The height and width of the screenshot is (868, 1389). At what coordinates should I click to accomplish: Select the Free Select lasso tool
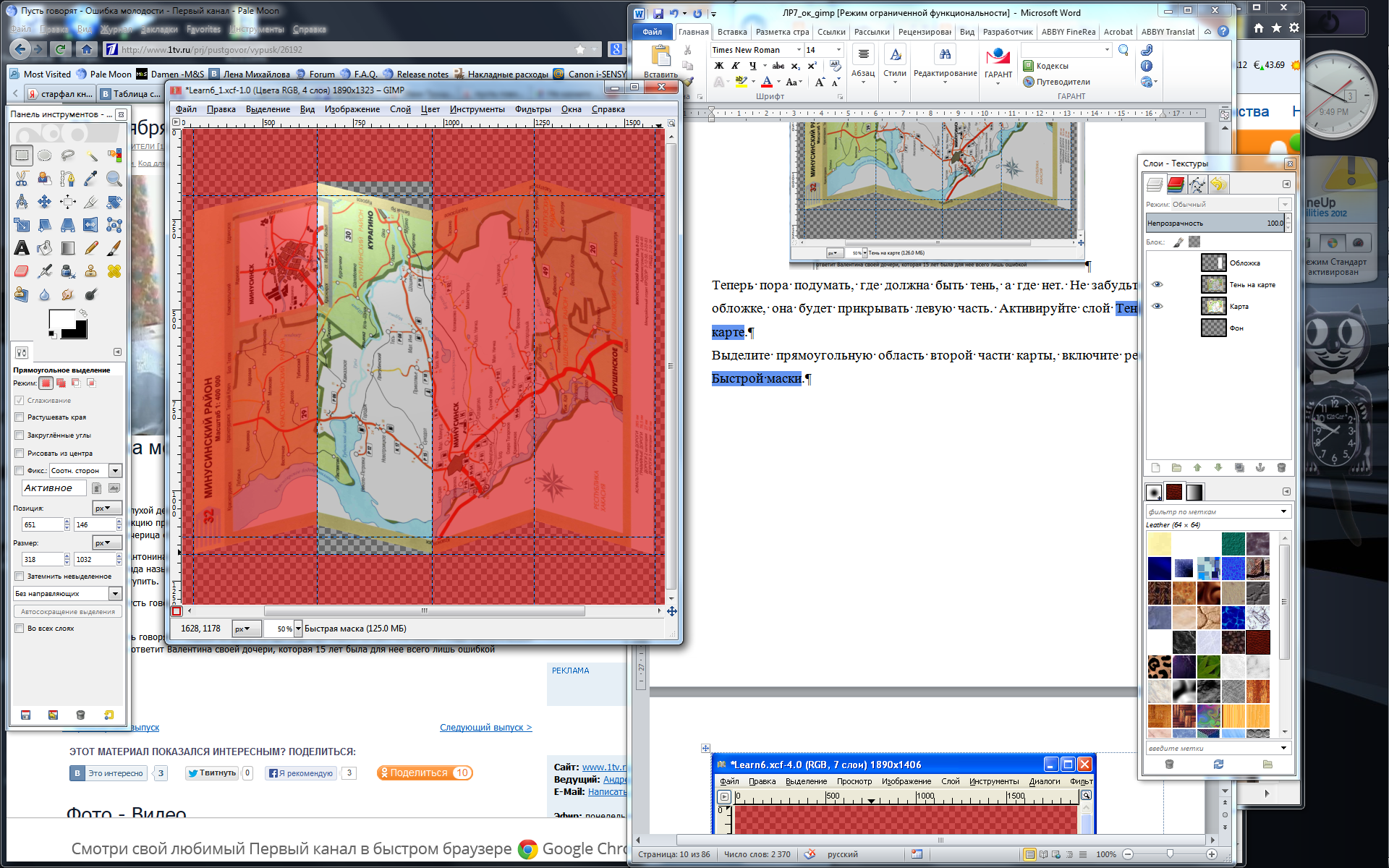tap(68, 156)
